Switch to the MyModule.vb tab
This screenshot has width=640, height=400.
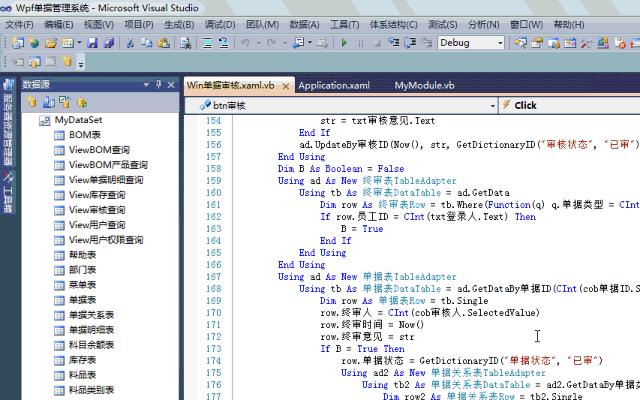[424, 86]
